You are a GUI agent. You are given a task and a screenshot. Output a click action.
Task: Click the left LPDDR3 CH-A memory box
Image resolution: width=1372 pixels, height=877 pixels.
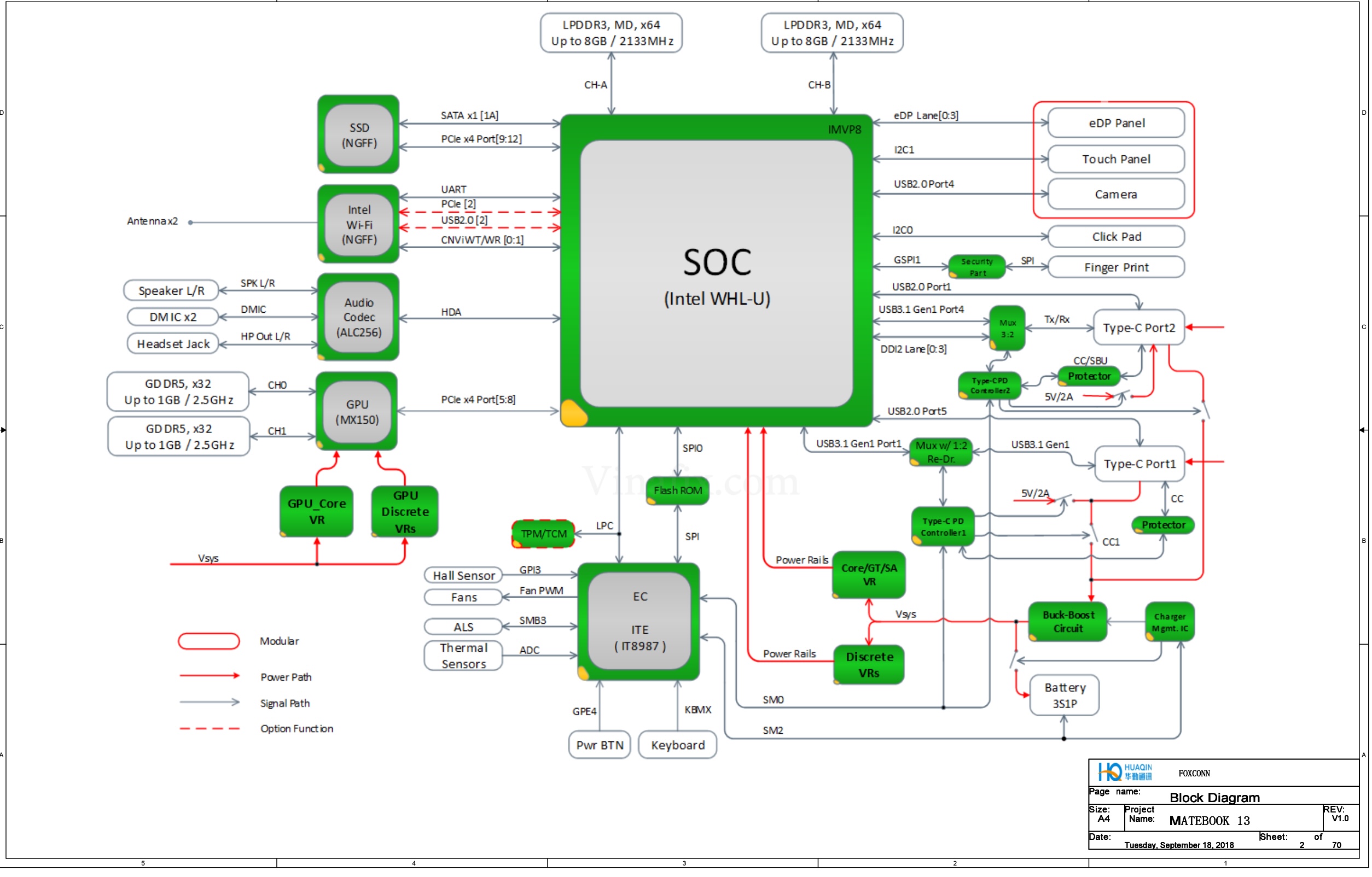pos(612,33)
